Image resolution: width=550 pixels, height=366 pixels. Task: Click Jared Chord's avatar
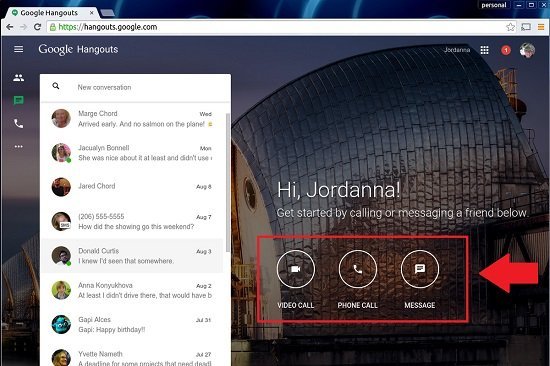[61, 187]
